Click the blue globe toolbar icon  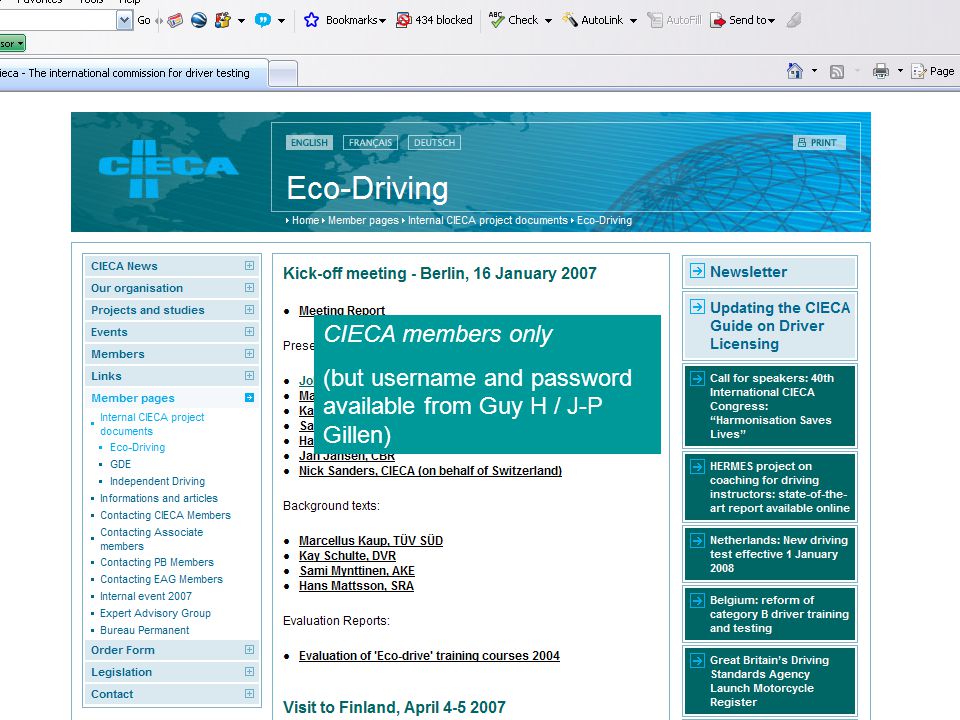(x=198, y=20)
